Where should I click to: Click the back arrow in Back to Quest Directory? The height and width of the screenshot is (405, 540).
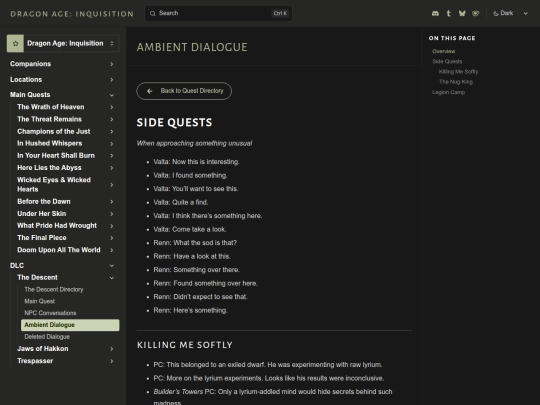149,91
